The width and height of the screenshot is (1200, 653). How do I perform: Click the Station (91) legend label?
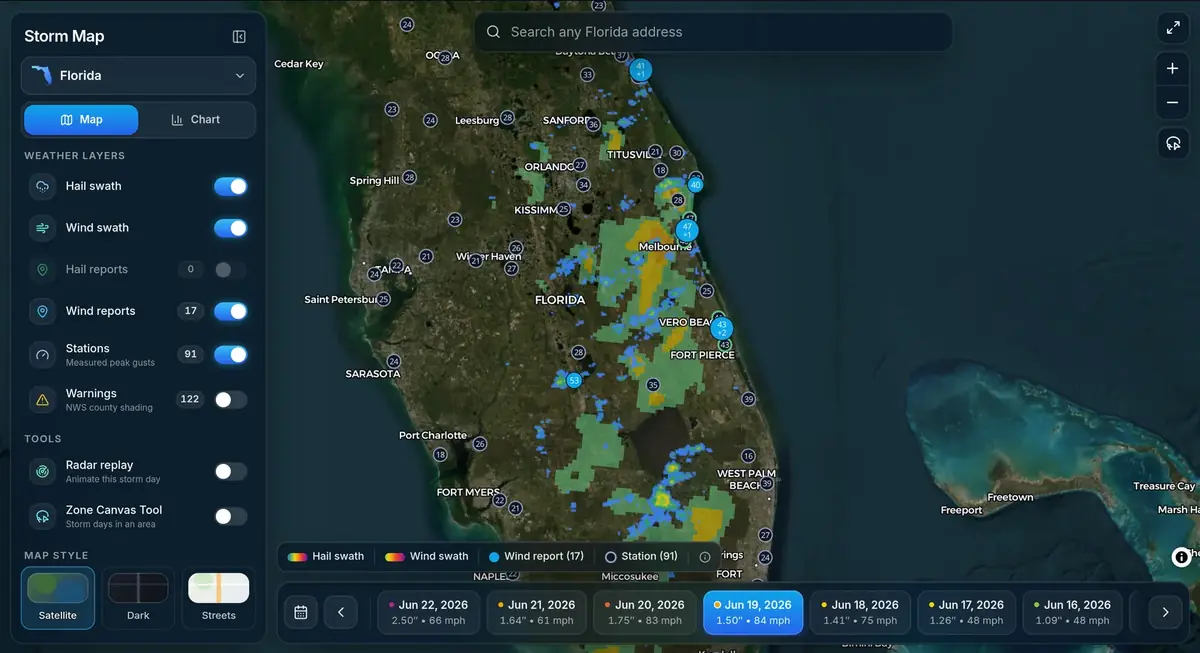point(649,557)
